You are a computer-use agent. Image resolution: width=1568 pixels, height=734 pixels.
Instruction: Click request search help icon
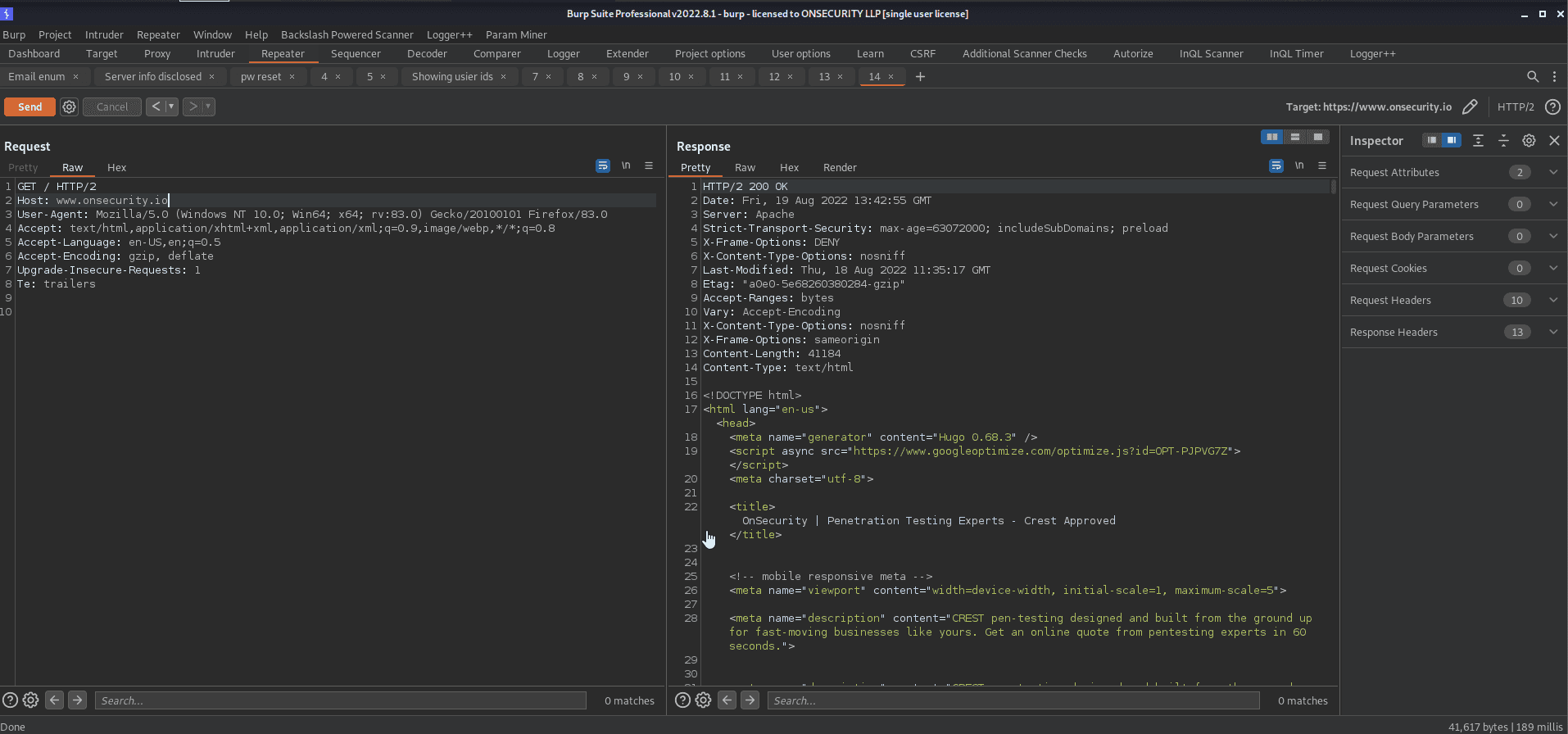[10, 700]
